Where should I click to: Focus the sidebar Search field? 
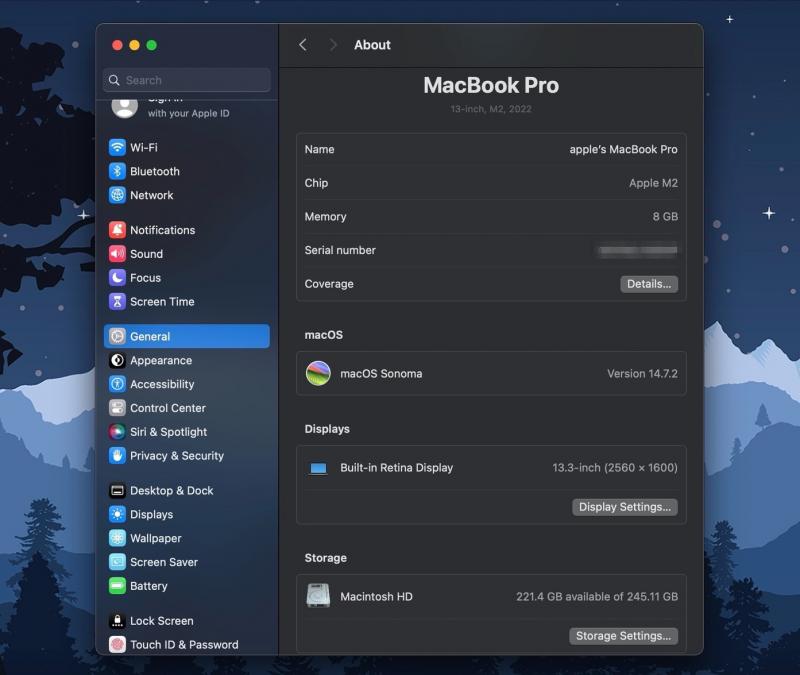pos(187,80)
